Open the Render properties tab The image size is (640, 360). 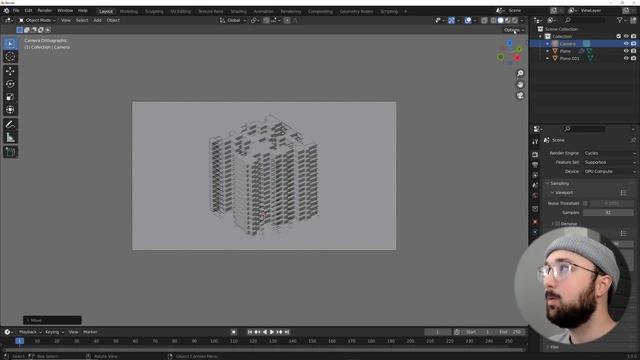click(x=535, y=155)
